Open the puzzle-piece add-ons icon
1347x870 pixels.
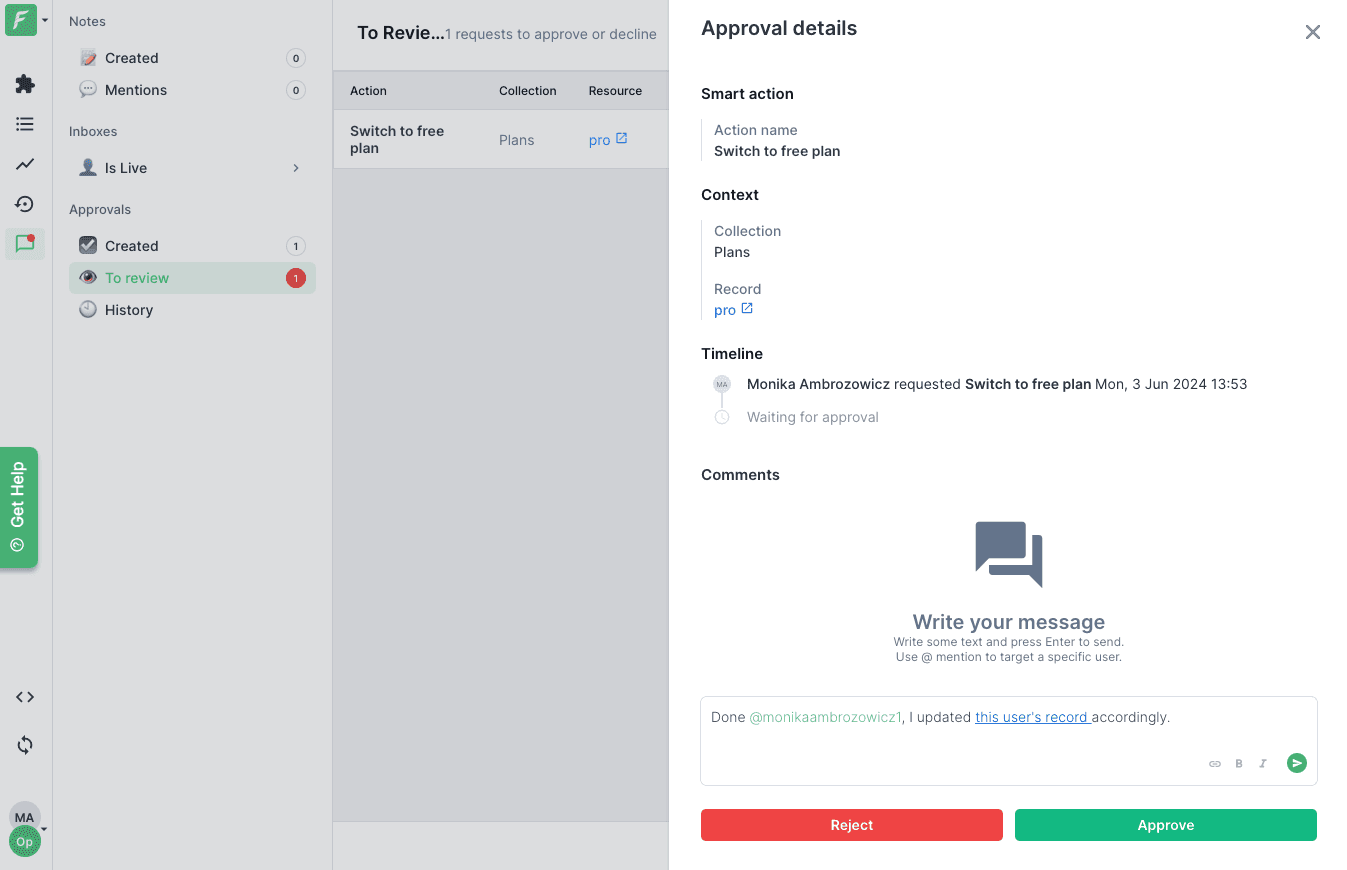pyautogui.click(x=25, y=84)
